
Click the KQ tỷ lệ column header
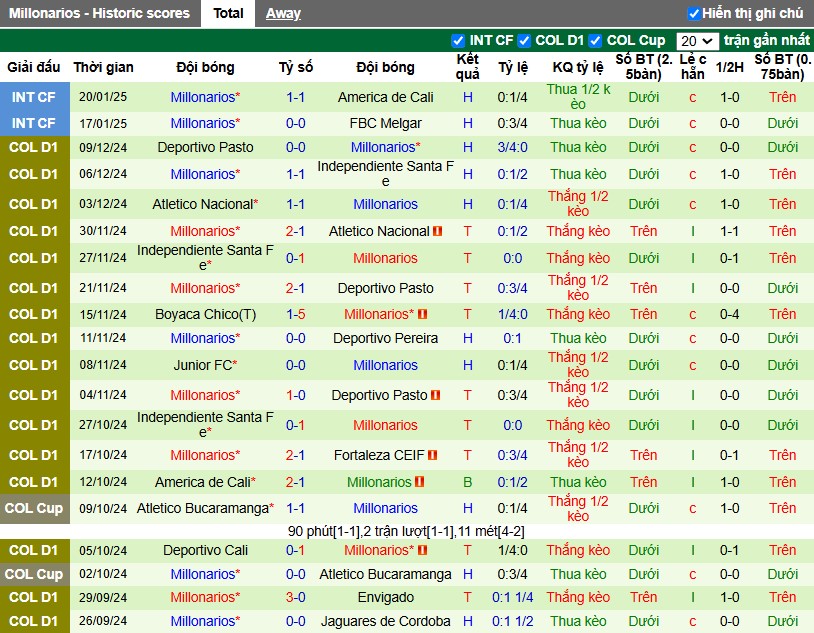point(578,67)
